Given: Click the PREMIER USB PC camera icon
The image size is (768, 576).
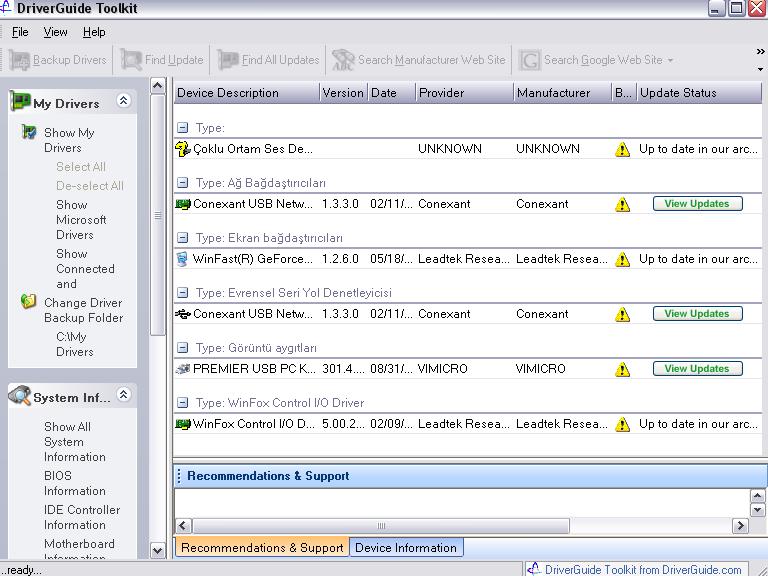Looking at the screenshot, I should pyautogui.click(x=183, y=368).
